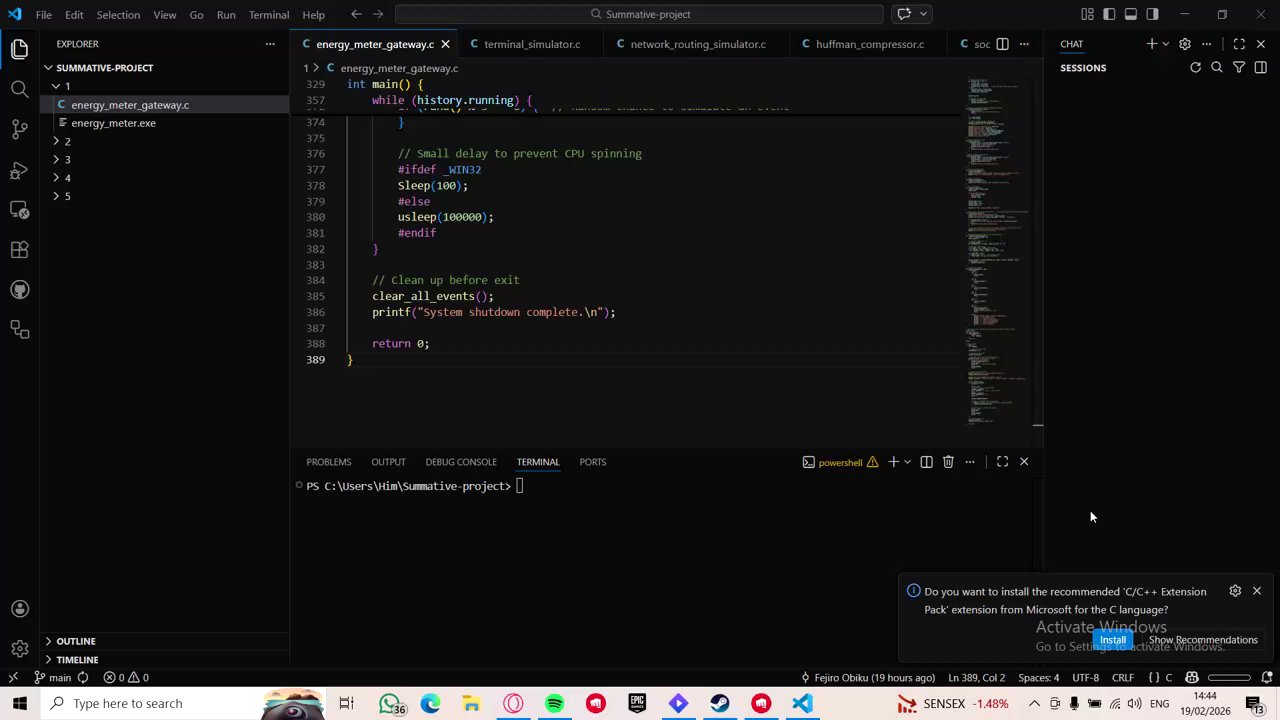The height and width of the screenshot is (720, 1280).
Task: Switch to the terminal_simulator.c tab
Action: tap(532, 44)
